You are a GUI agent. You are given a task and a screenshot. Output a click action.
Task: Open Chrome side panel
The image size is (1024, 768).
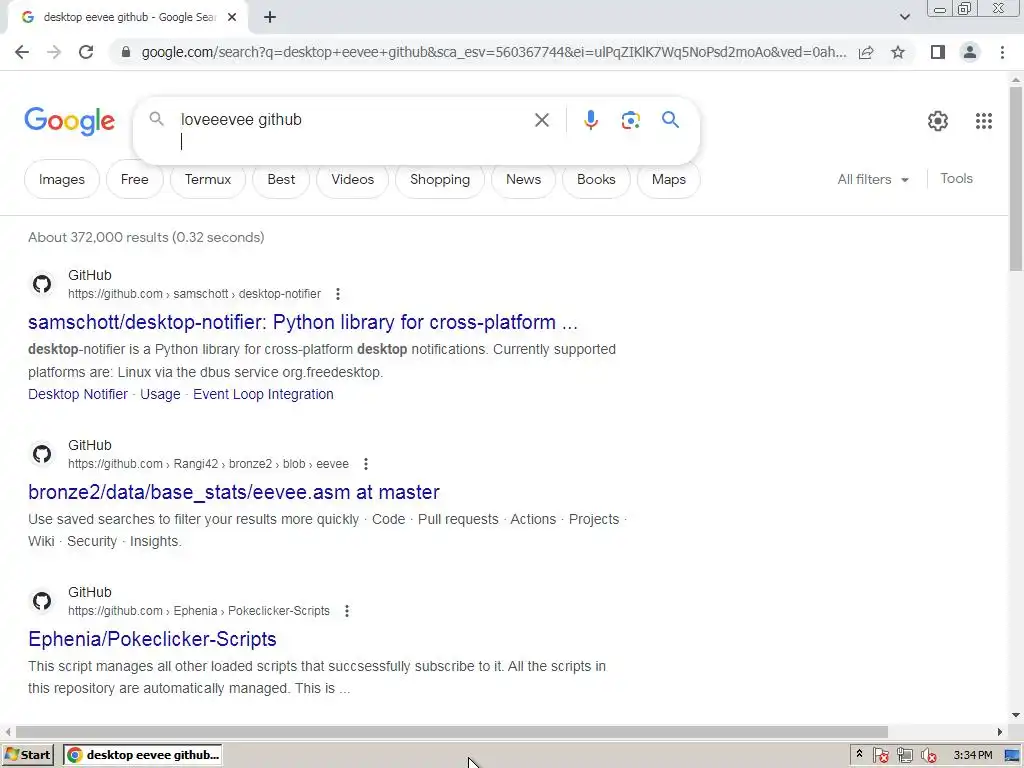pyautogui.click(x=938, y=52)
